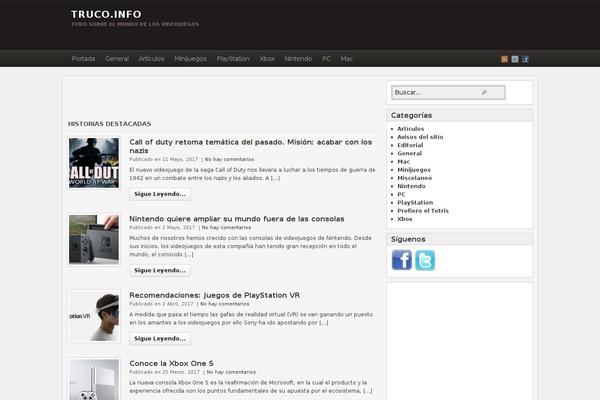
Task: Open the Twitter icon in navbar
Action: click(x=515, y=59)
